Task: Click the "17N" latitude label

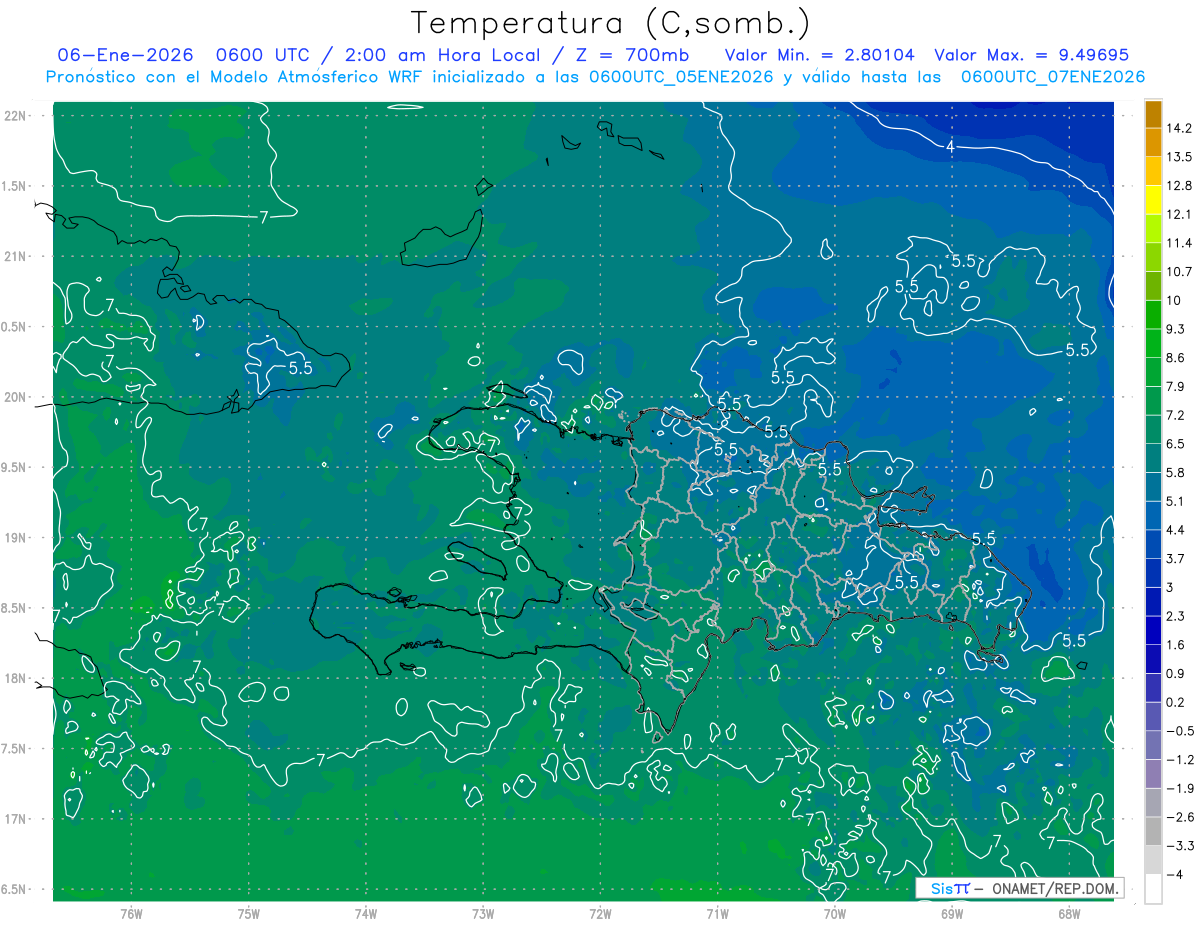Action: point(15,820)
